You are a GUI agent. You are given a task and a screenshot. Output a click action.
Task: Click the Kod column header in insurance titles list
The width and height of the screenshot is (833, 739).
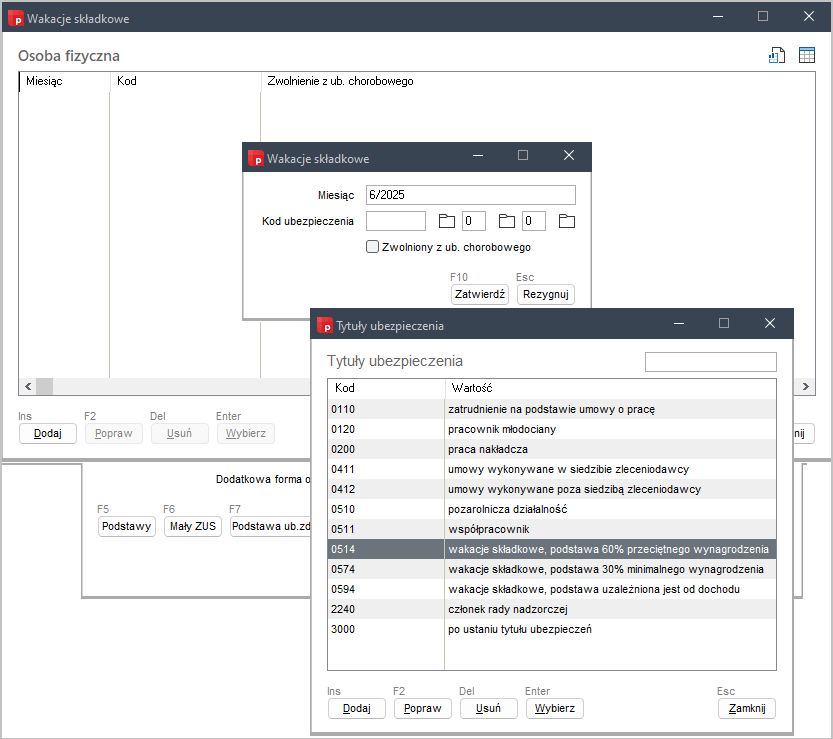point(386,388)
